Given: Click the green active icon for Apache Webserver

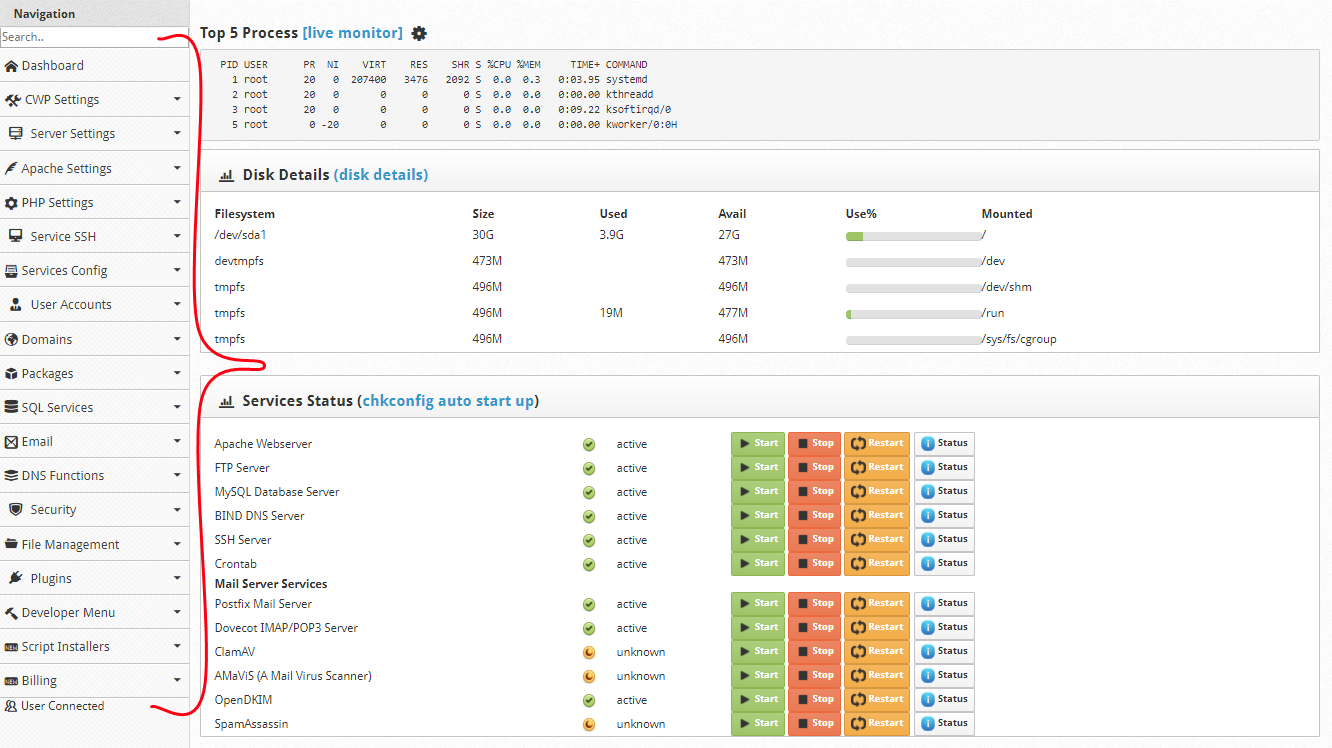Looking at the screenshot, I should click(x=589, y=444).
